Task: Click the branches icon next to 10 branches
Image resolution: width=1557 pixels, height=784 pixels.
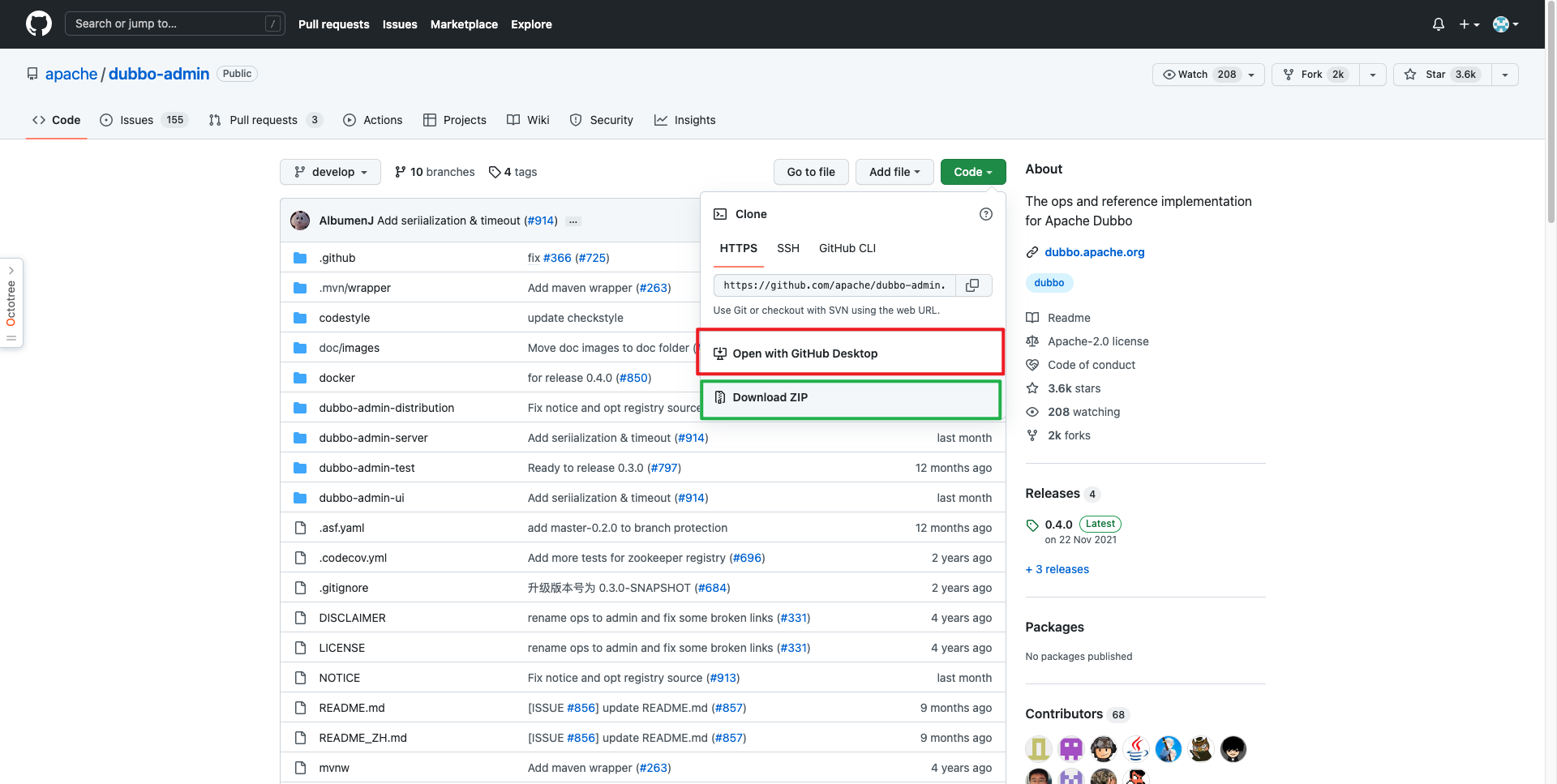Action: 401,172
